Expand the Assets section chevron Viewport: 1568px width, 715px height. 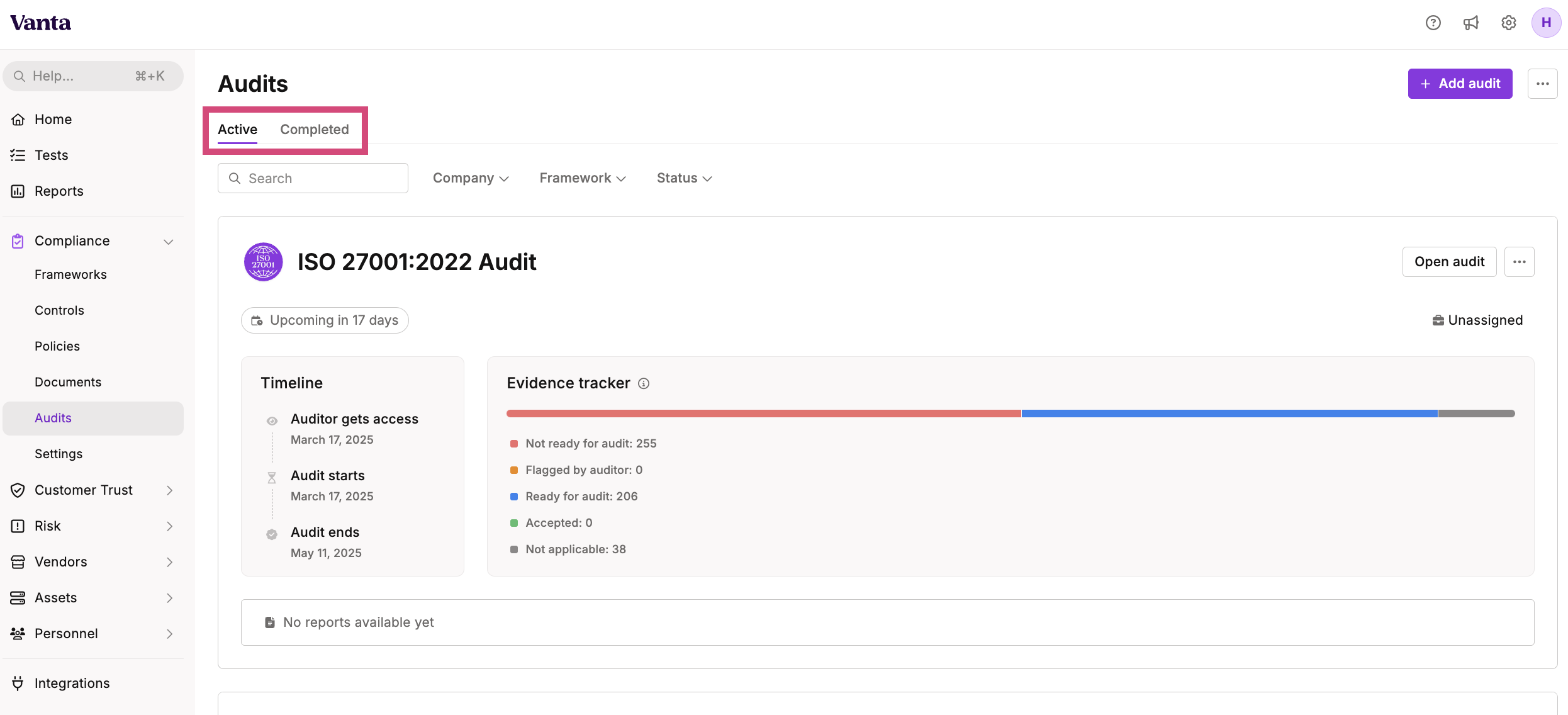click(169, 598)
